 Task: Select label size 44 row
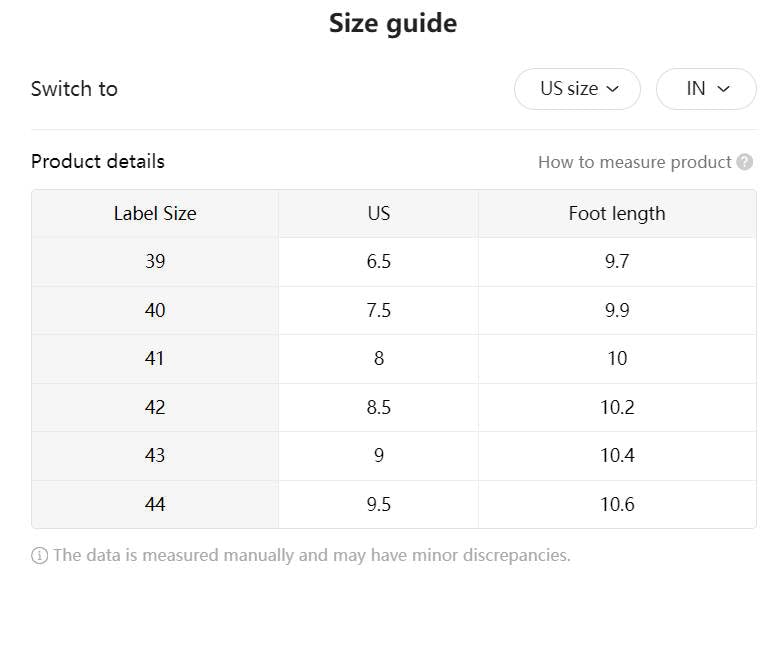[x=155, y=504]
